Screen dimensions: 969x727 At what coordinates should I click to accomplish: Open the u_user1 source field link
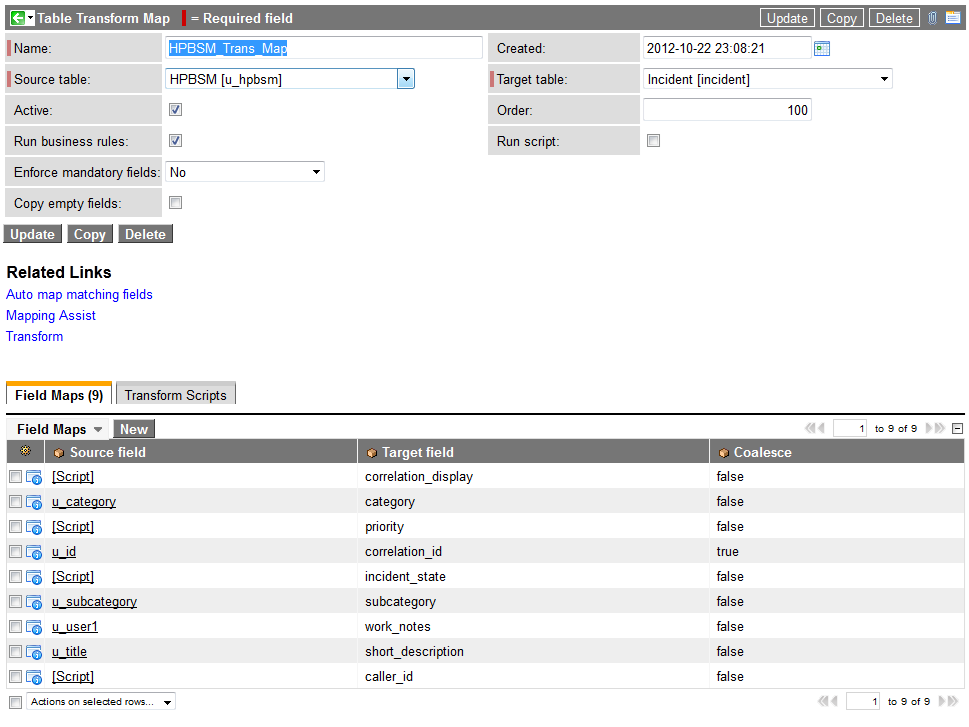tap(75, 627)
